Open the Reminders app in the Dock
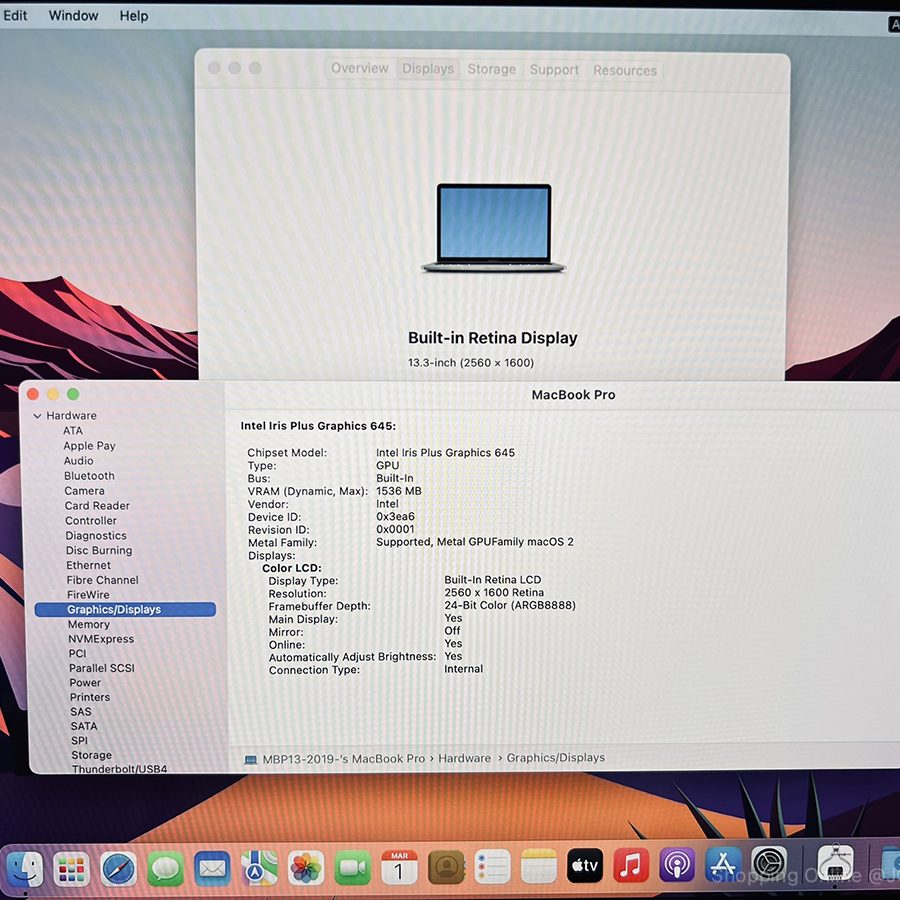The height and width of the screenshot is (900, 900). tap(492, 866)
